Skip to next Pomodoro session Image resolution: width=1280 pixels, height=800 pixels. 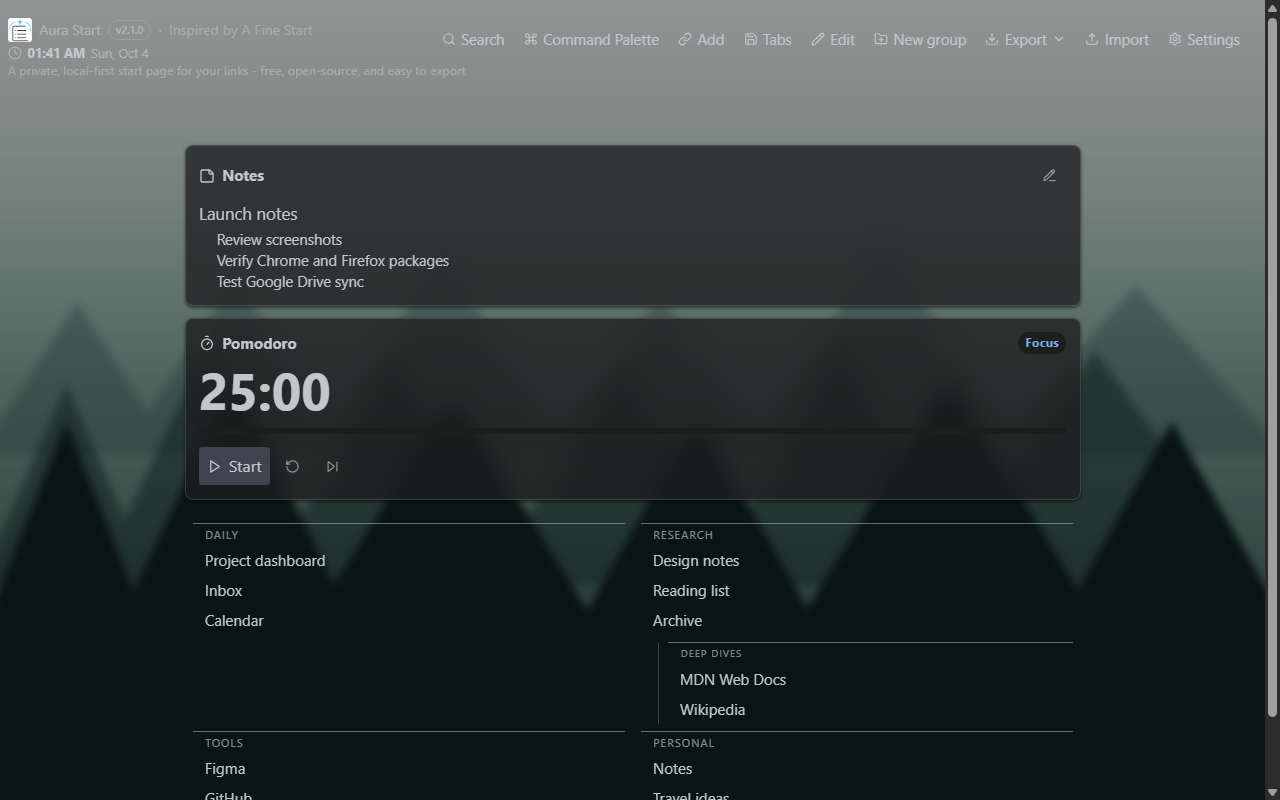coord(332,466)
